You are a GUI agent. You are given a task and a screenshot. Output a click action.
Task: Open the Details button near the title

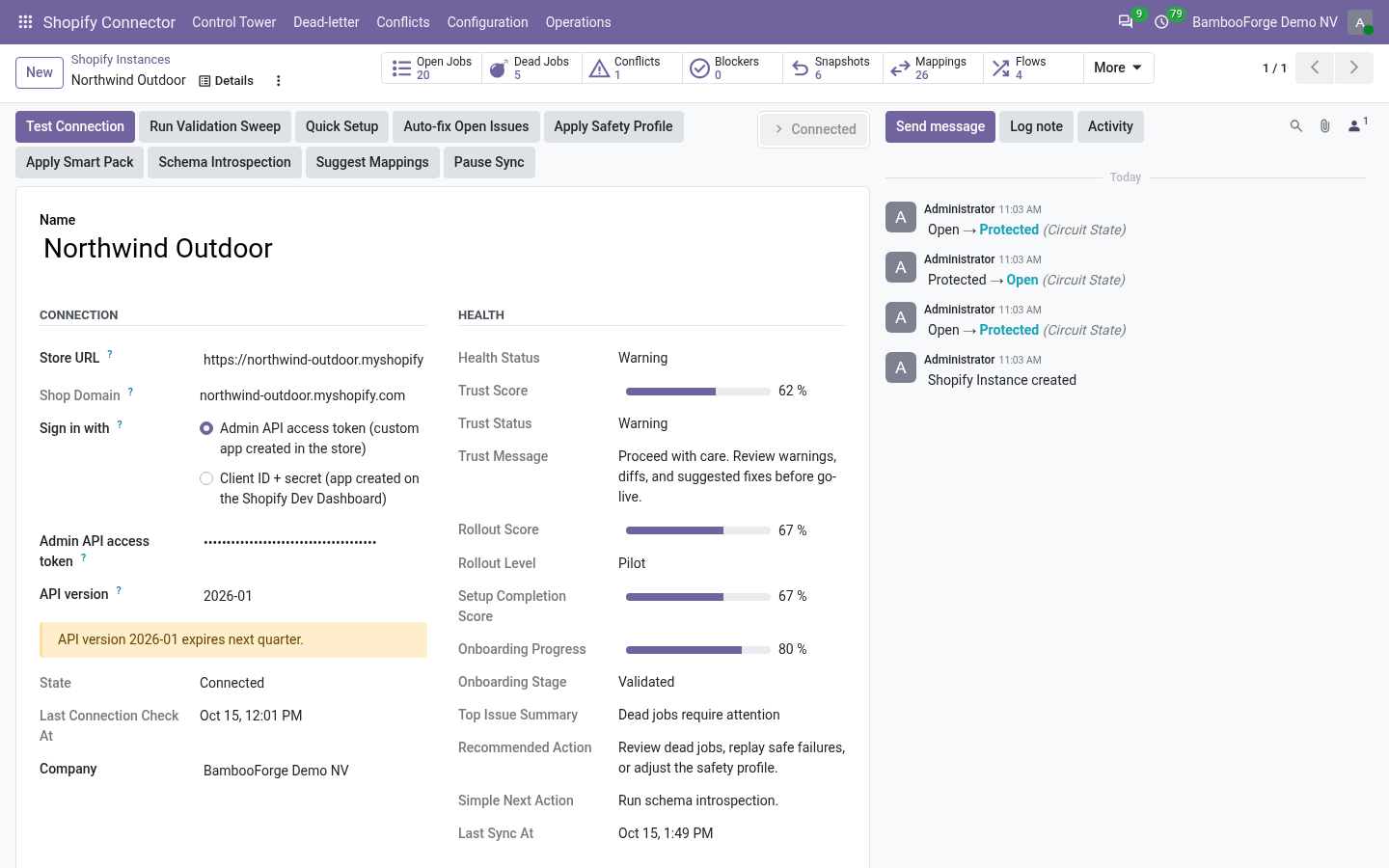[x=227, y=81]
